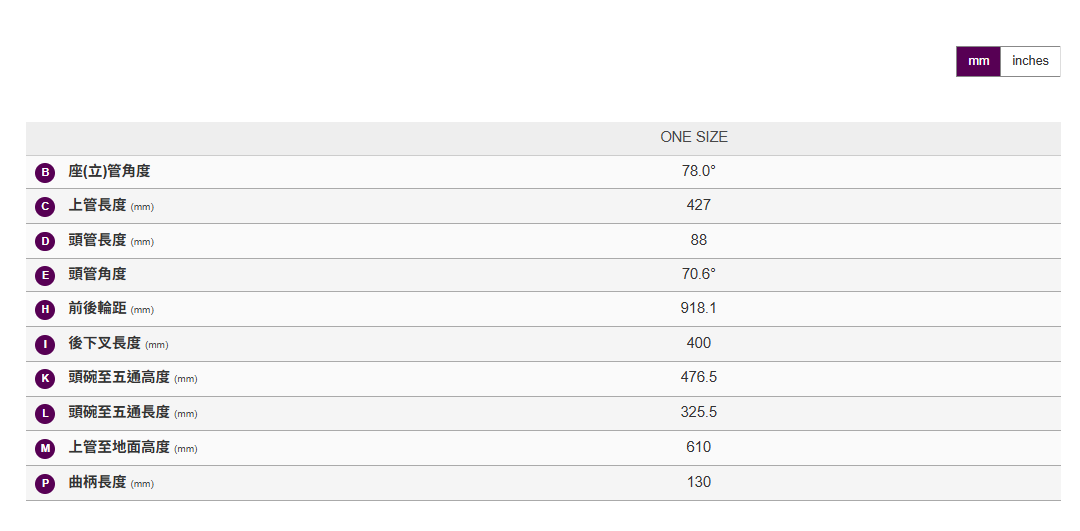Click the 918.1 wheelbase value

[x=698, y=308]
